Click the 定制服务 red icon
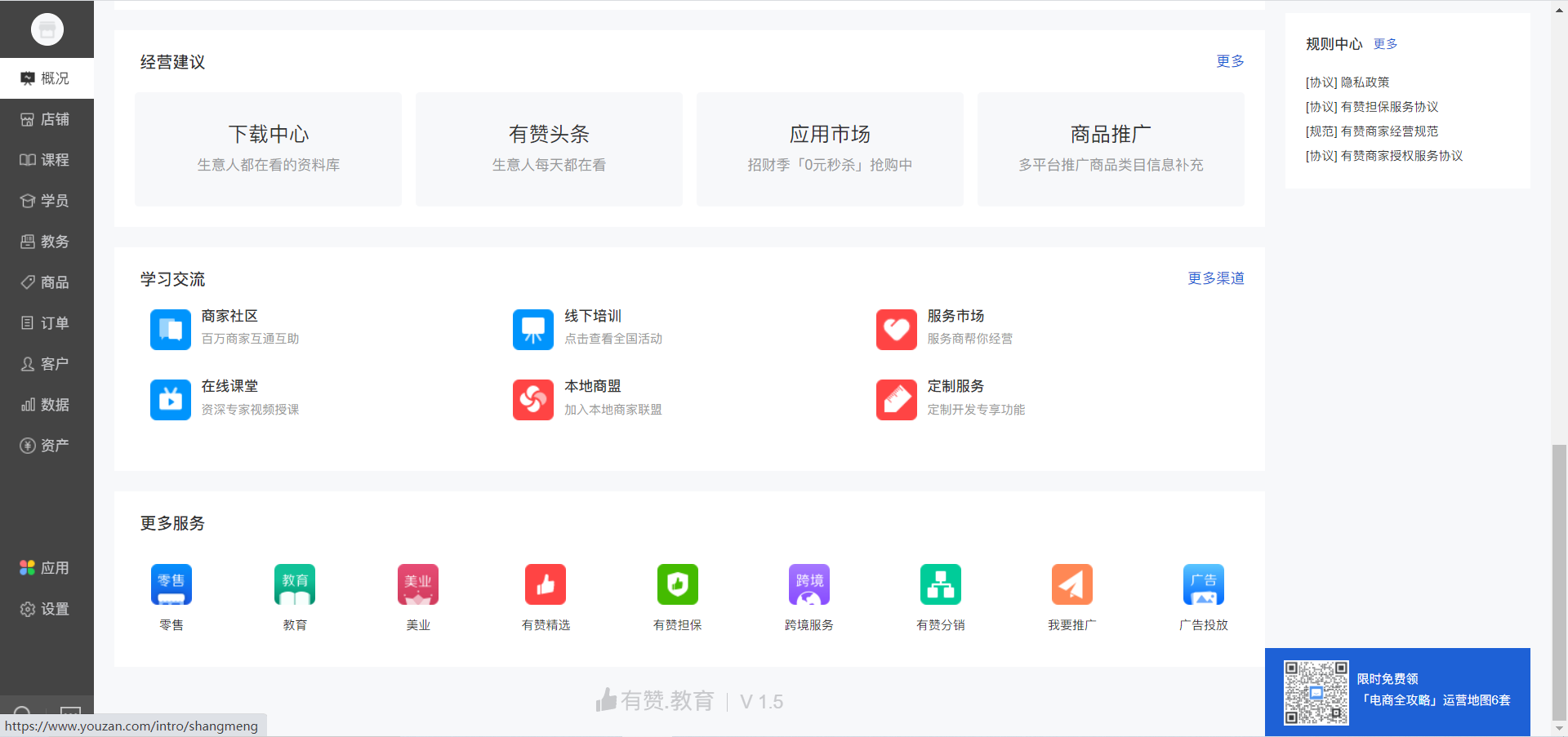The height and width of the screenshot is (737, 1568). [897, 399]
